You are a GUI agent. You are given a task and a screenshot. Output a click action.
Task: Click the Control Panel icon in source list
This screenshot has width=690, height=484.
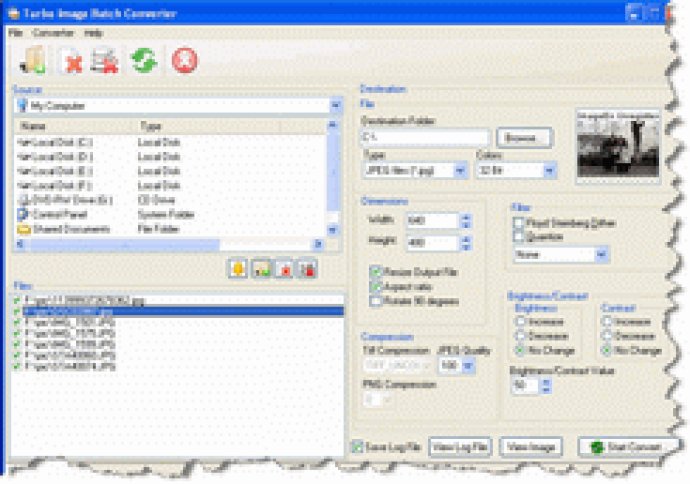click(22, 214)
